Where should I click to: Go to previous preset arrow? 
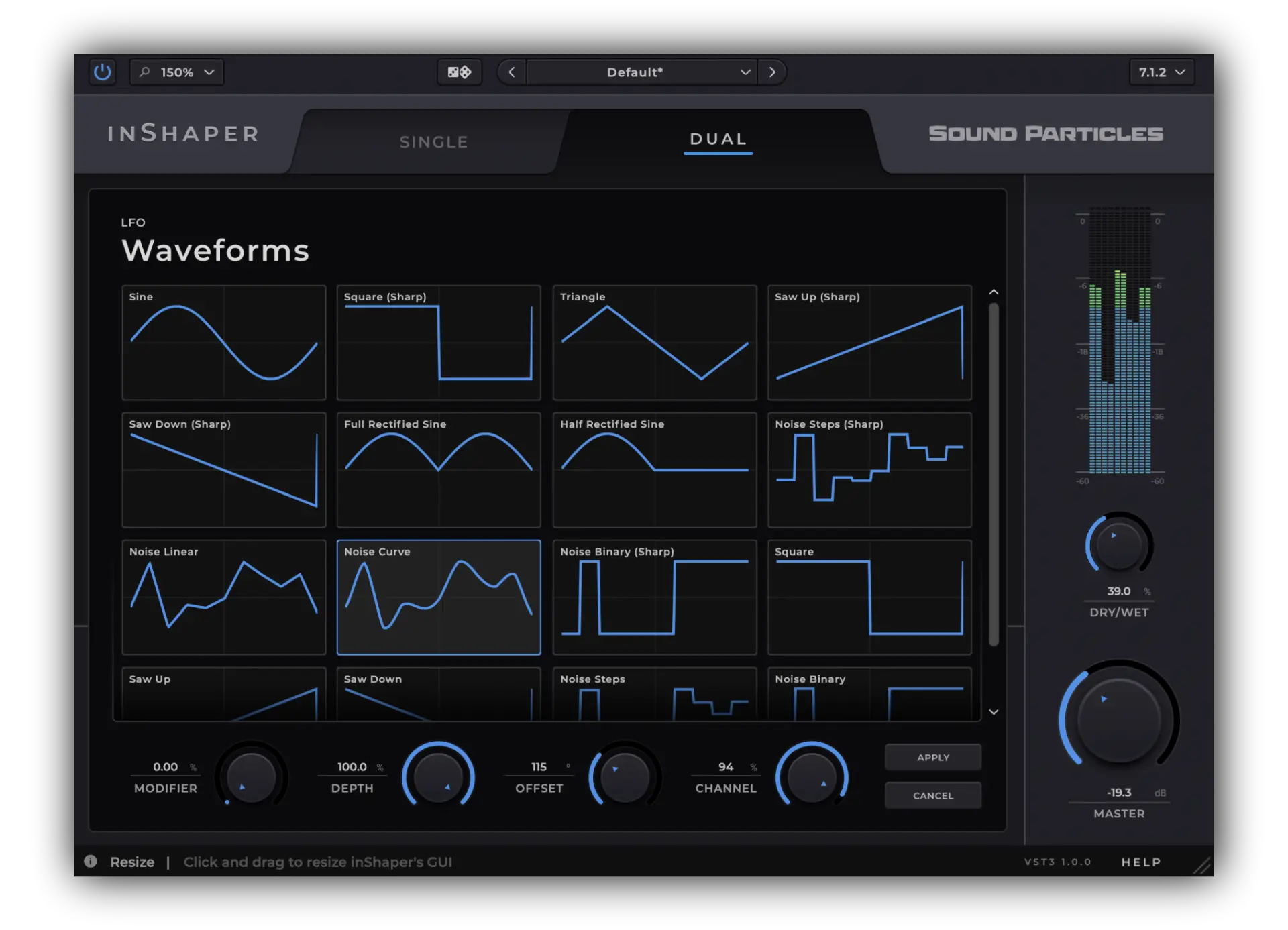click(512, 72)
